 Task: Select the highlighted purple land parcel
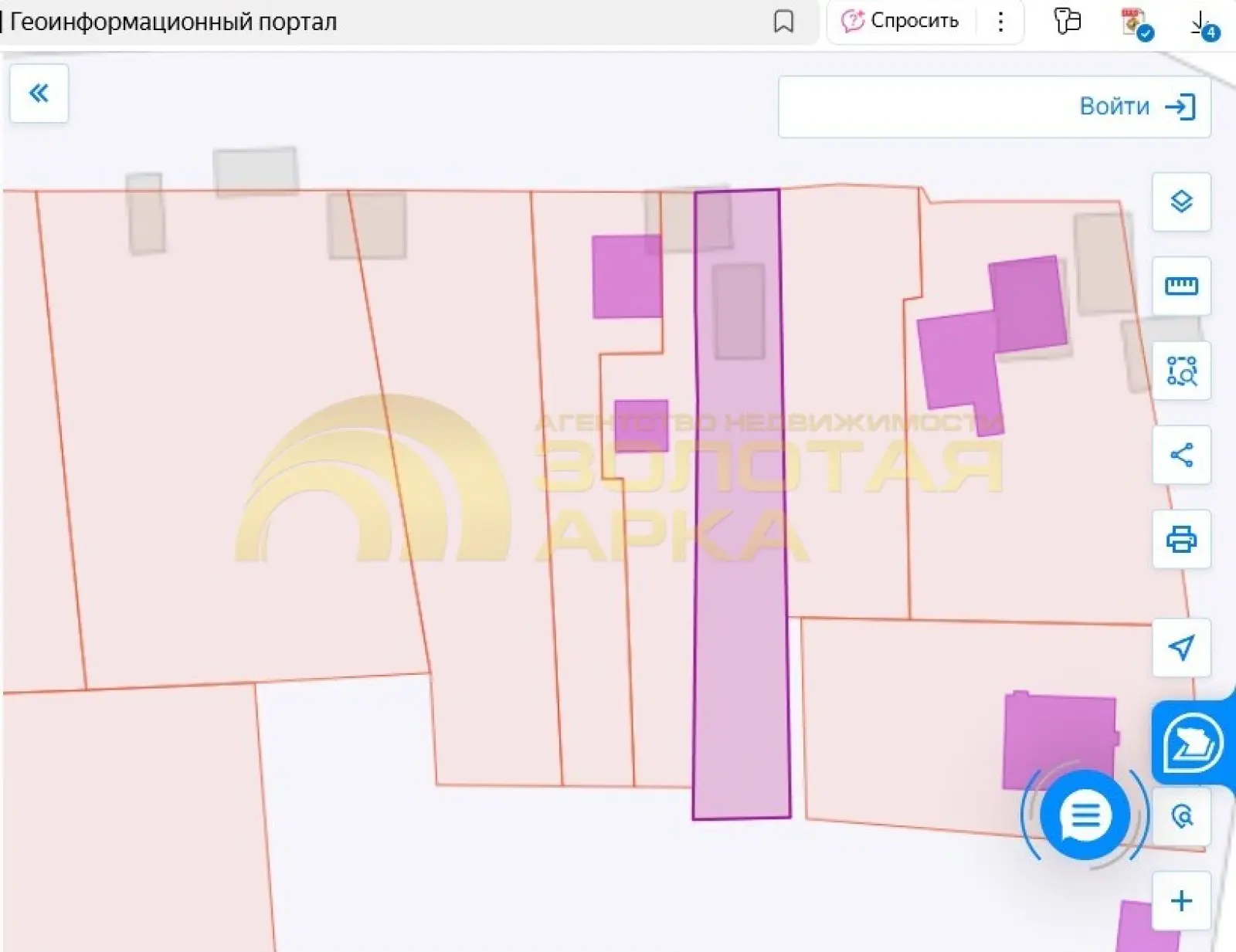tap(742, 503)
